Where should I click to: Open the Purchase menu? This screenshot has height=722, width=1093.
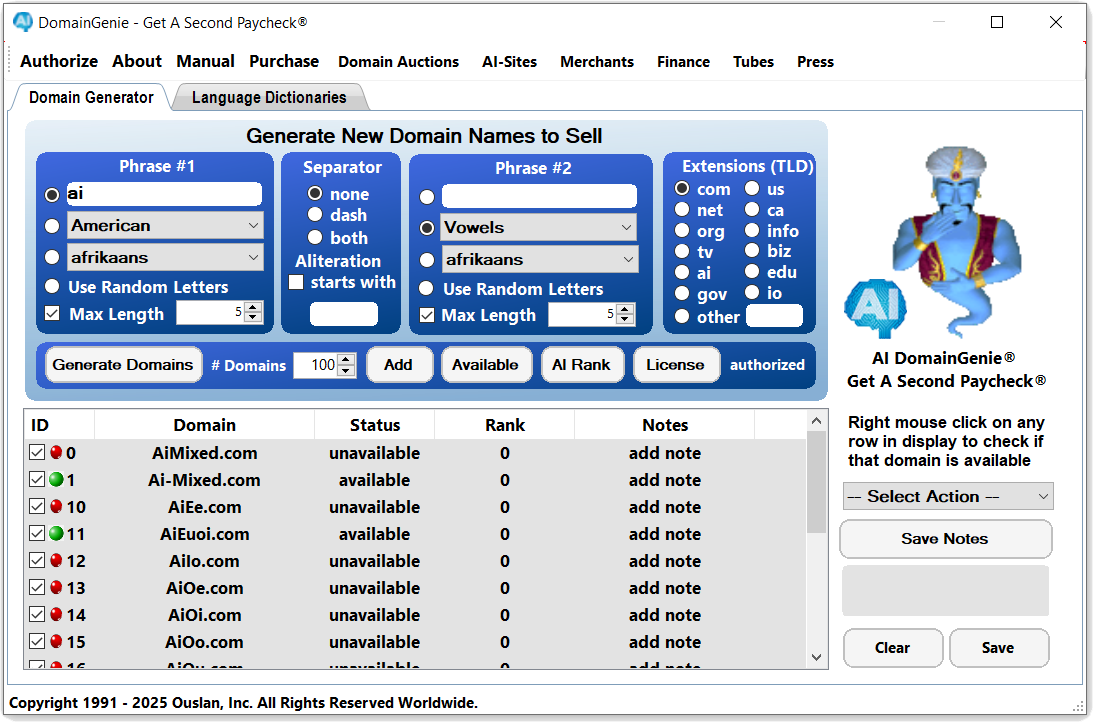284,61
